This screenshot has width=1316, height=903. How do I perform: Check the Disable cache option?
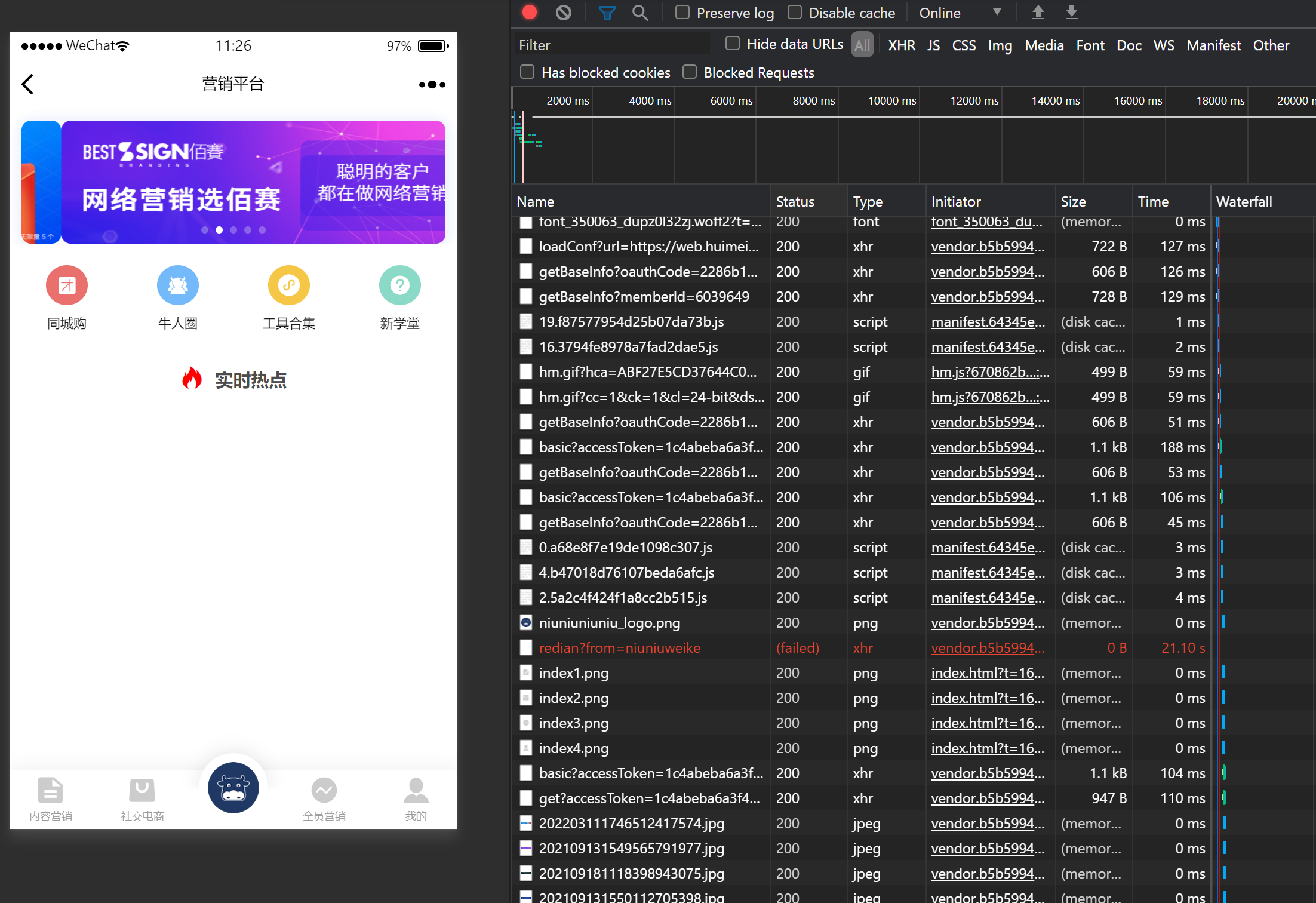click(x=795, y=13)
